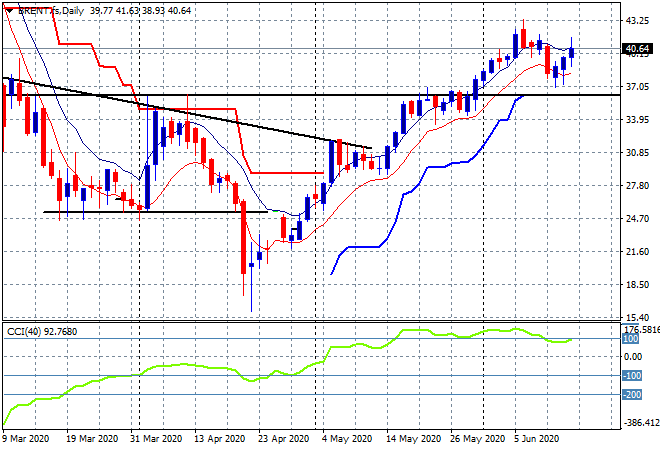Click the CCI(40) 92.7680 indicator label
This screenshot has width=660, height=450.
click(42, 332)
